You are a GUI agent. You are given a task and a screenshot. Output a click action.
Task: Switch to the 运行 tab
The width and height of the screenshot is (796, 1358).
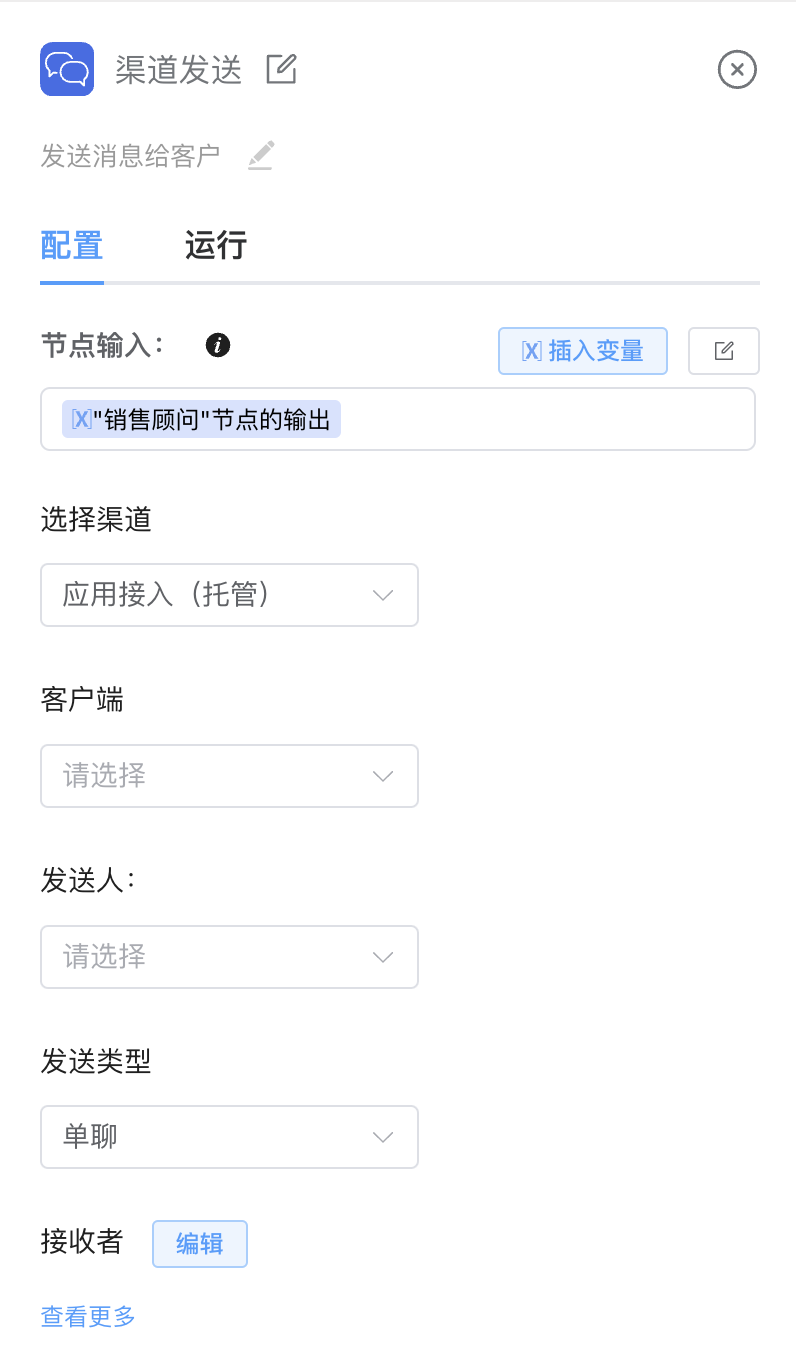click(x=216, y=246)
